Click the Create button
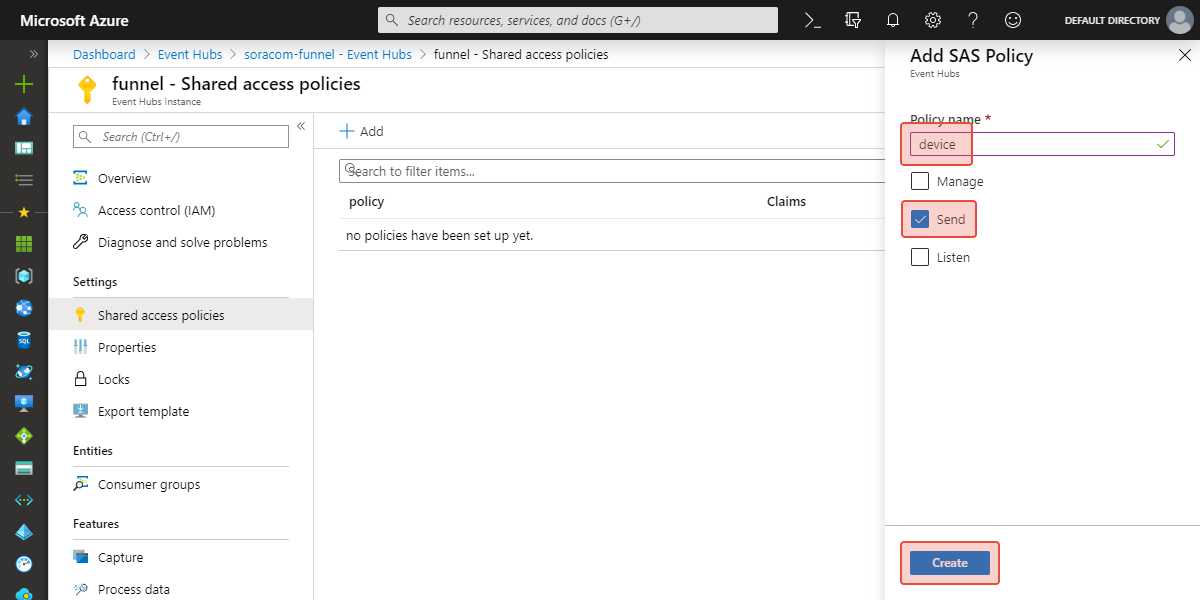The width and height of the screenshot is (1200, 600). point(949,563)
